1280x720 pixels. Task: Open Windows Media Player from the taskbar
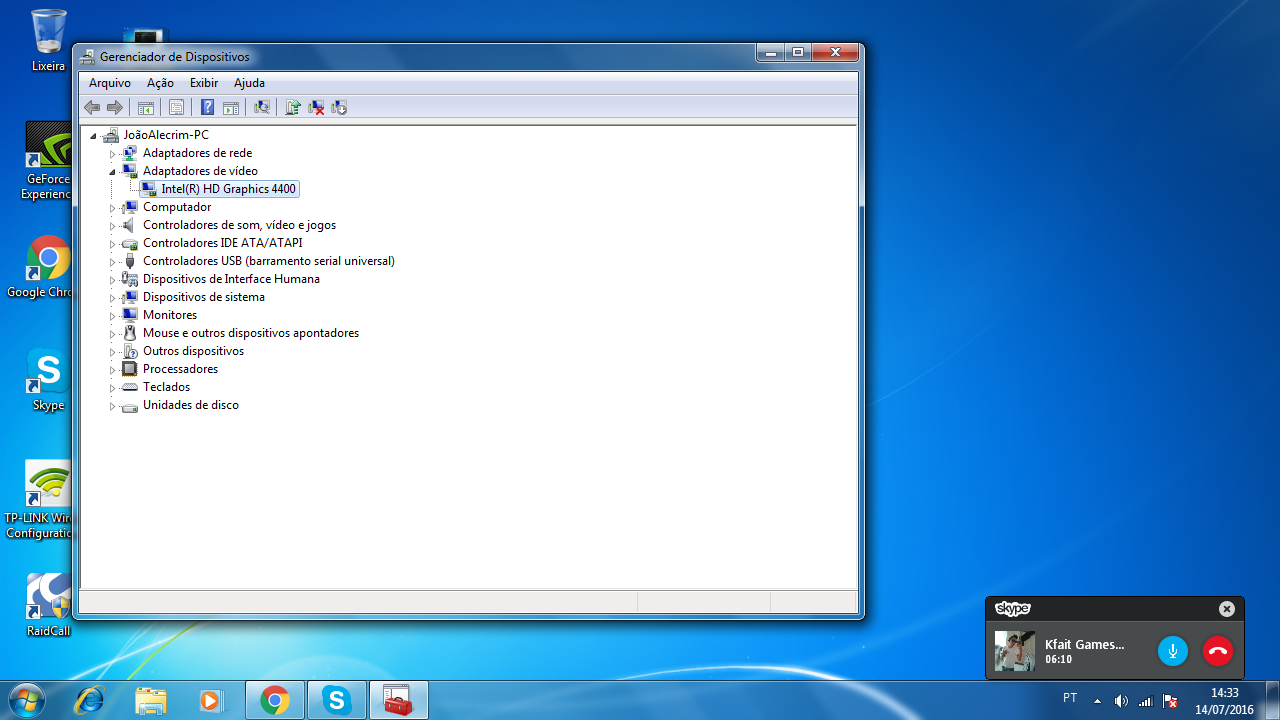[x=212, y=700]
